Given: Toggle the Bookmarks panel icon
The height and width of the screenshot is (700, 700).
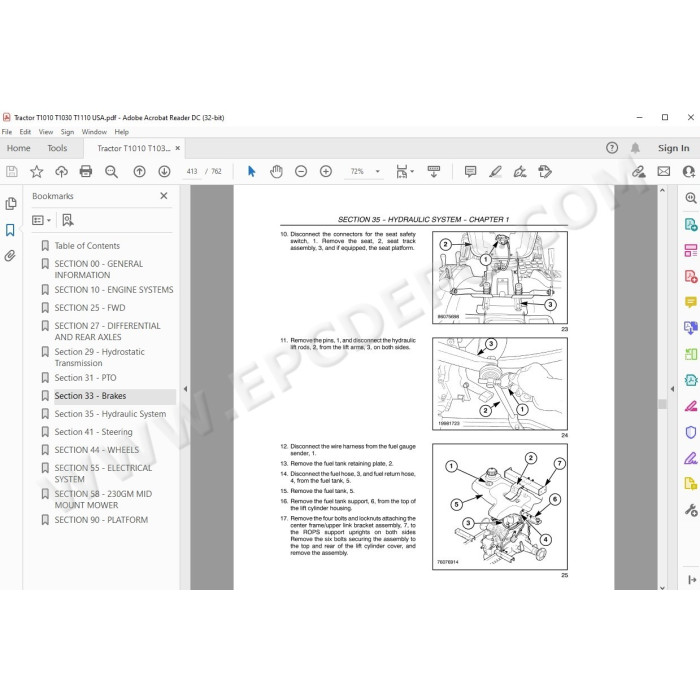Looking at the screenshot, I should 10,230.
